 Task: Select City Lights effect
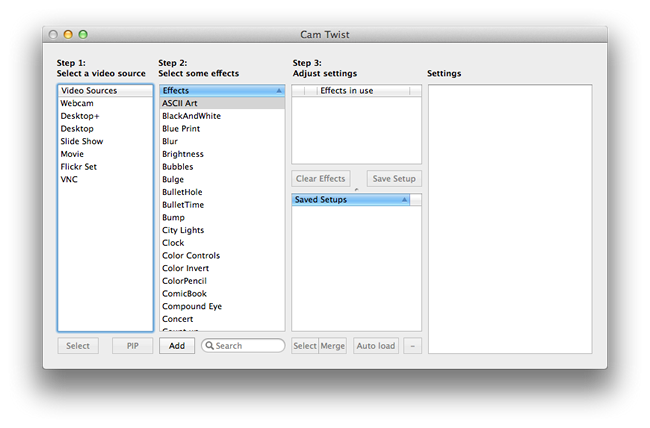tap(222, 230)
